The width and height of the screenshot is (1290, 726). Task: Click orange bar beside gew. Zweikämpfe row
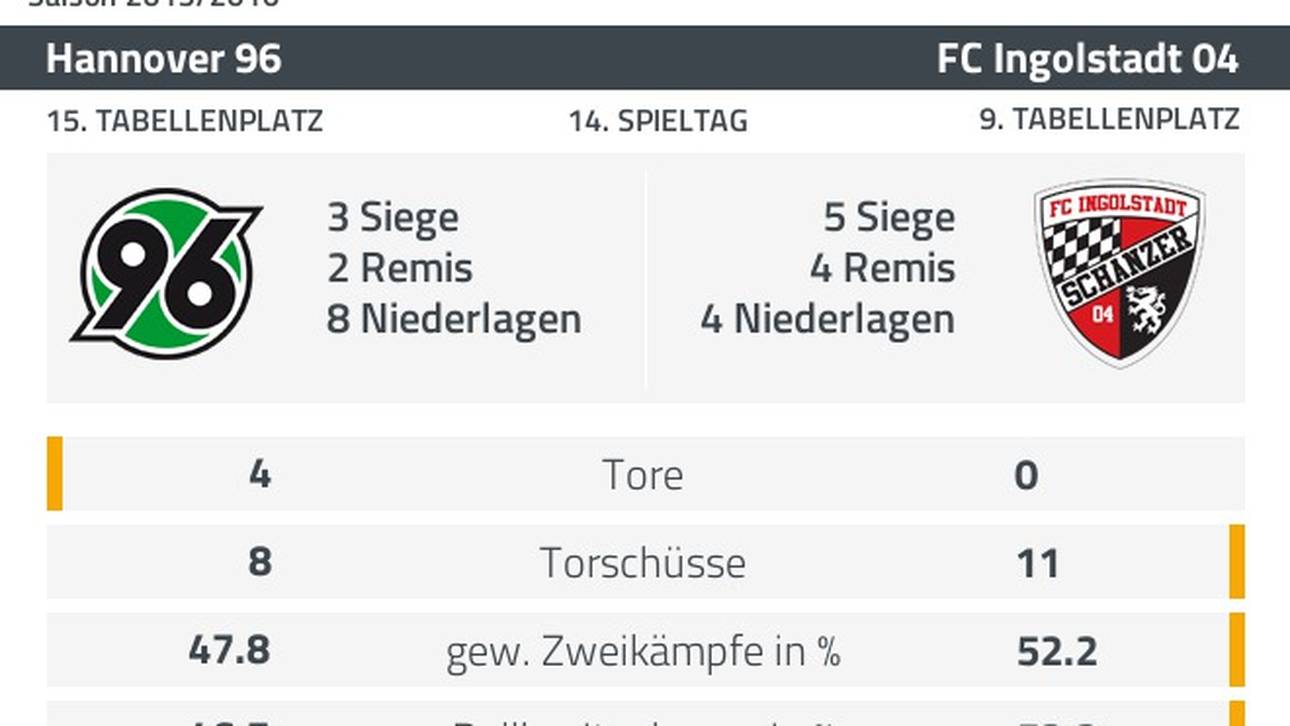point(1237,649)
